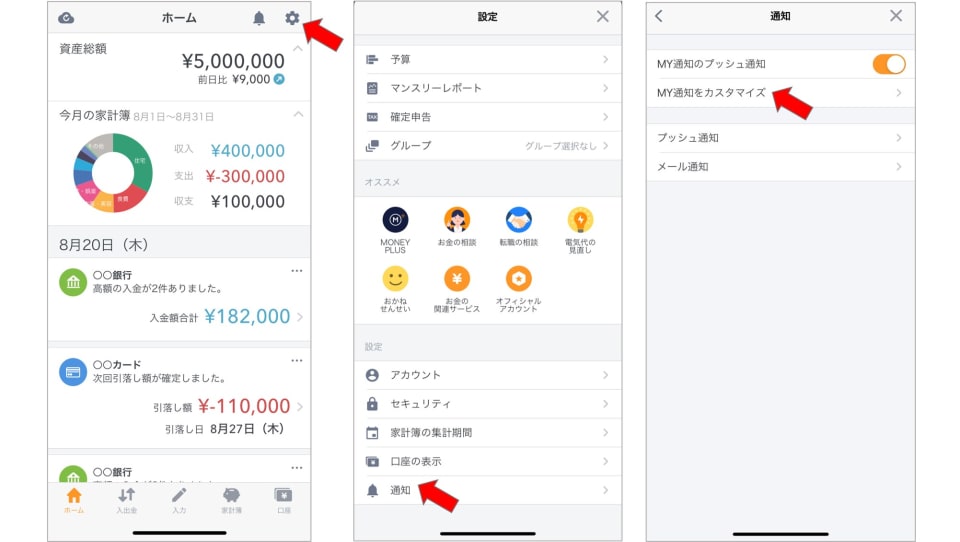Viewport: 960px width, 542px height.
Task: Open settings via the gear icon
Action: (292, 18)
